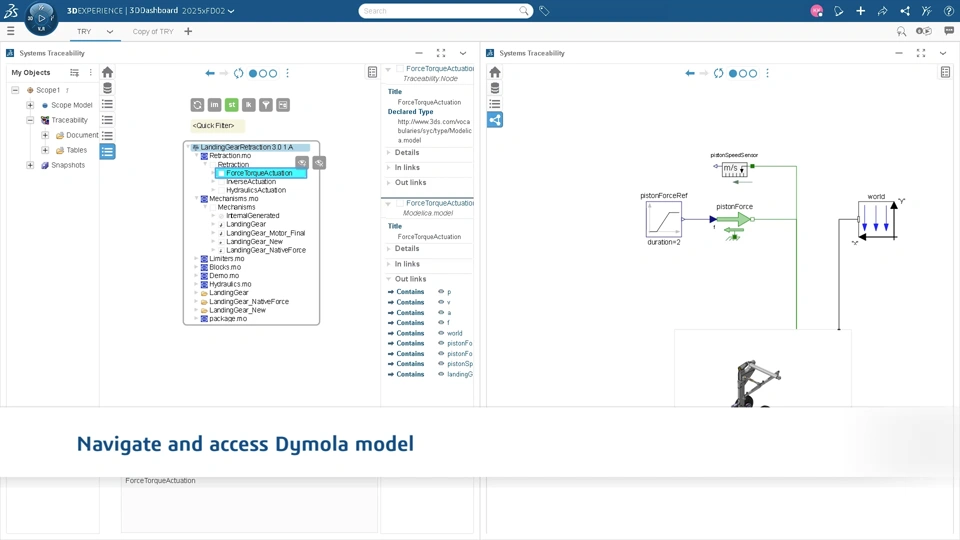Open the chat messages icon below top bar
Screen dimensions: 960x540
click(x=949, y=31)
